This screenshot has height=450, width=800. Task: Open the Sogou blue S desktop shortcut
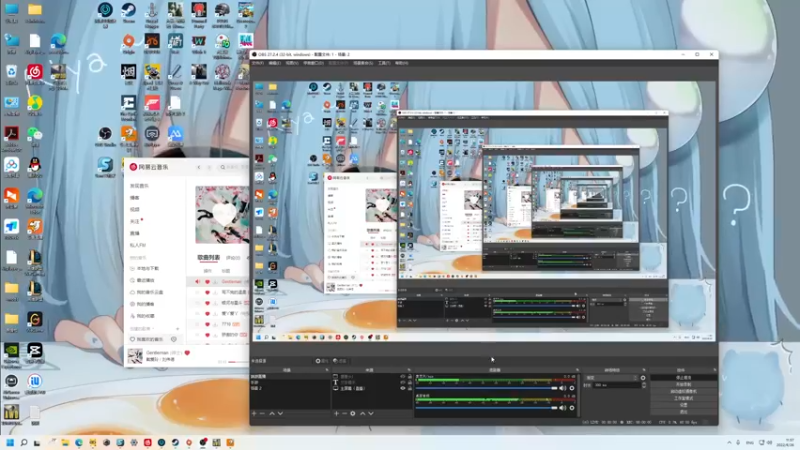tap(105, 167)
